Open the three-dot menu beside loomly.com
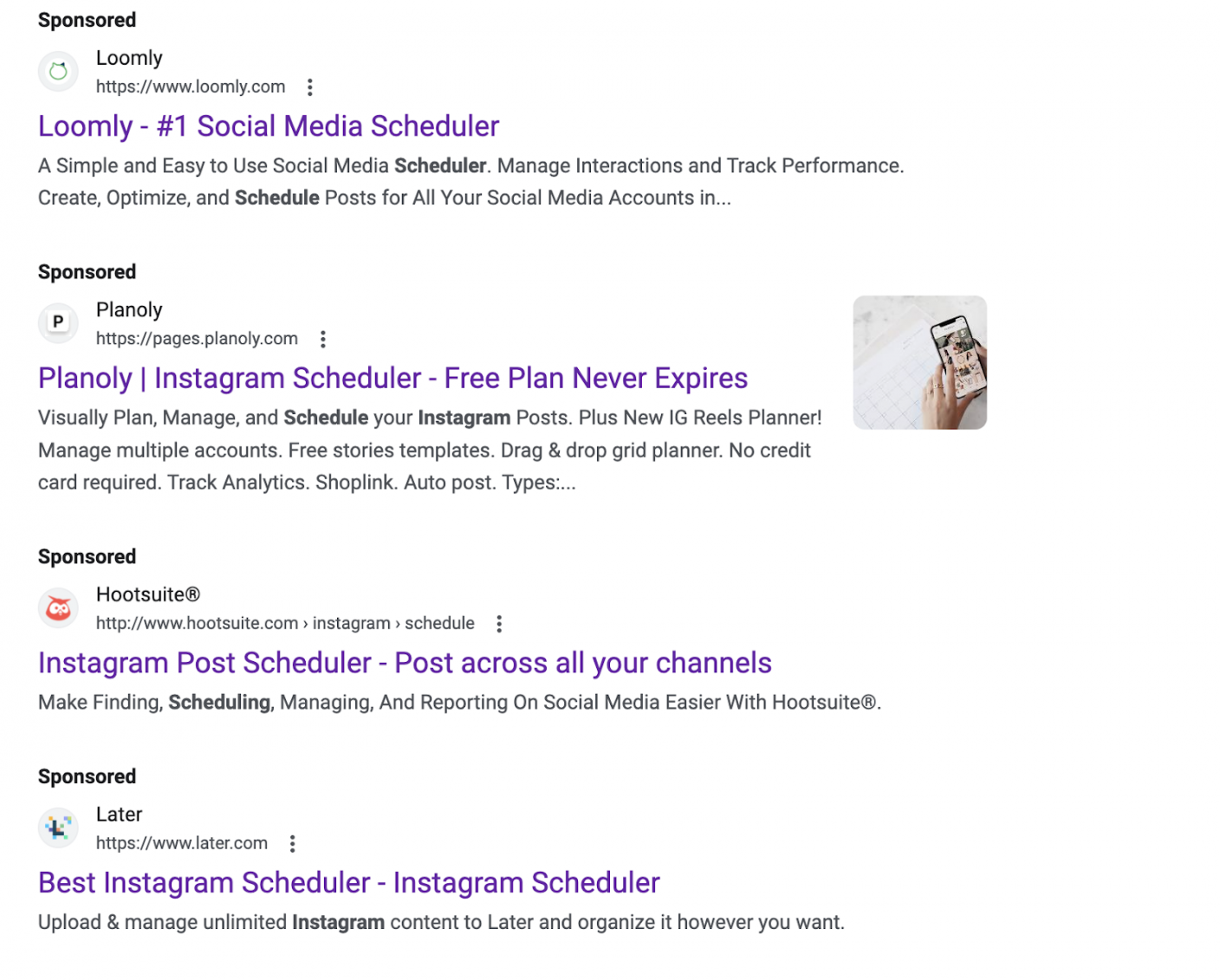 309,87
